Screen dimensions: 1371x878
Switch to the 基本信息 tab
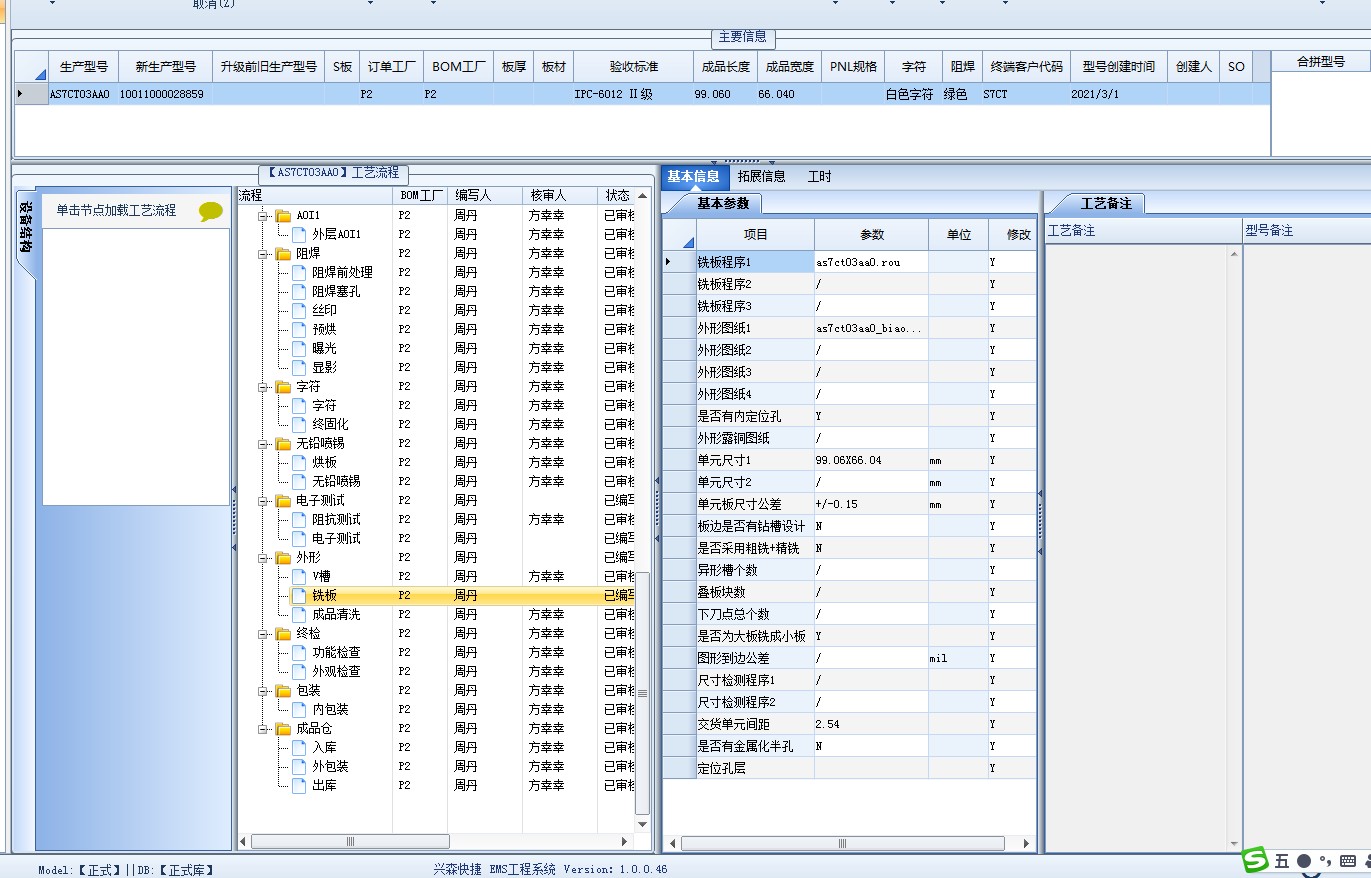click(x=693, y=177)
